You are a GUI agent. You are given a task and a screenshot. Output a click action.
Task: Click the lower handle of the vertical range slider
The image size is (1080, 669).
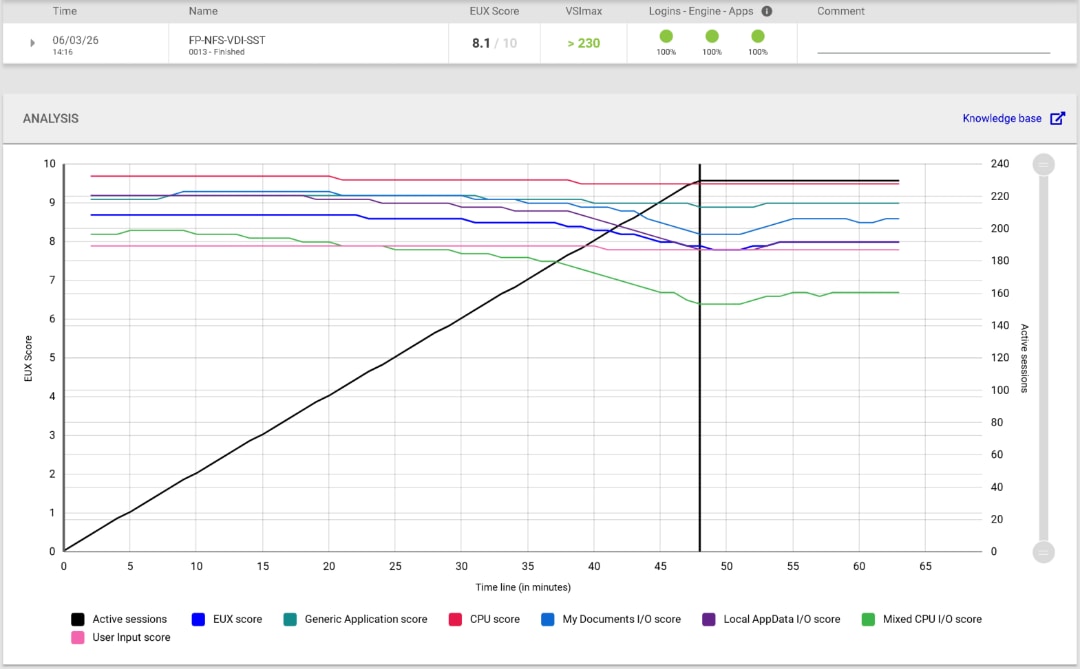click(x=1043, y=552)
